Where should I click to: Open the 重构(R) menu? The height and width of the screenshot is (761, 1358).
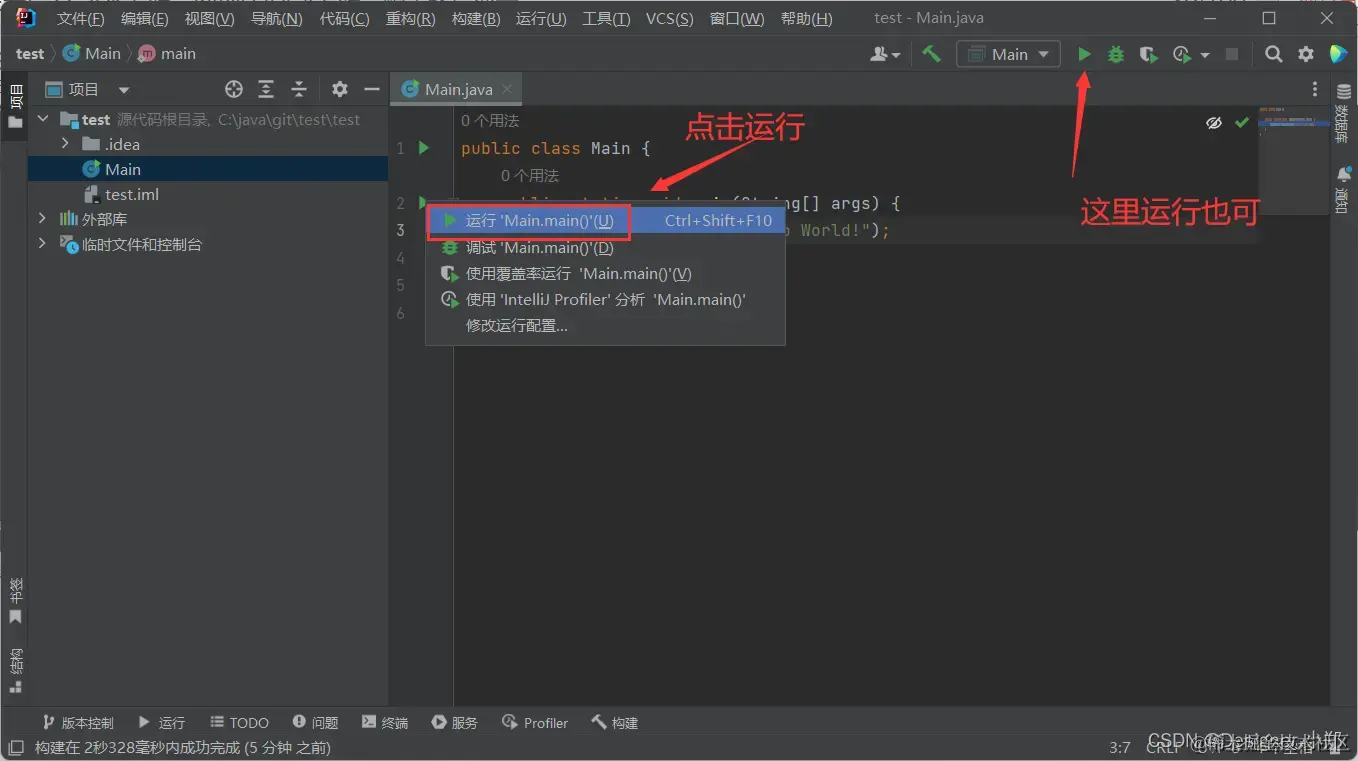pyautogui.click(x=410, y=19)
